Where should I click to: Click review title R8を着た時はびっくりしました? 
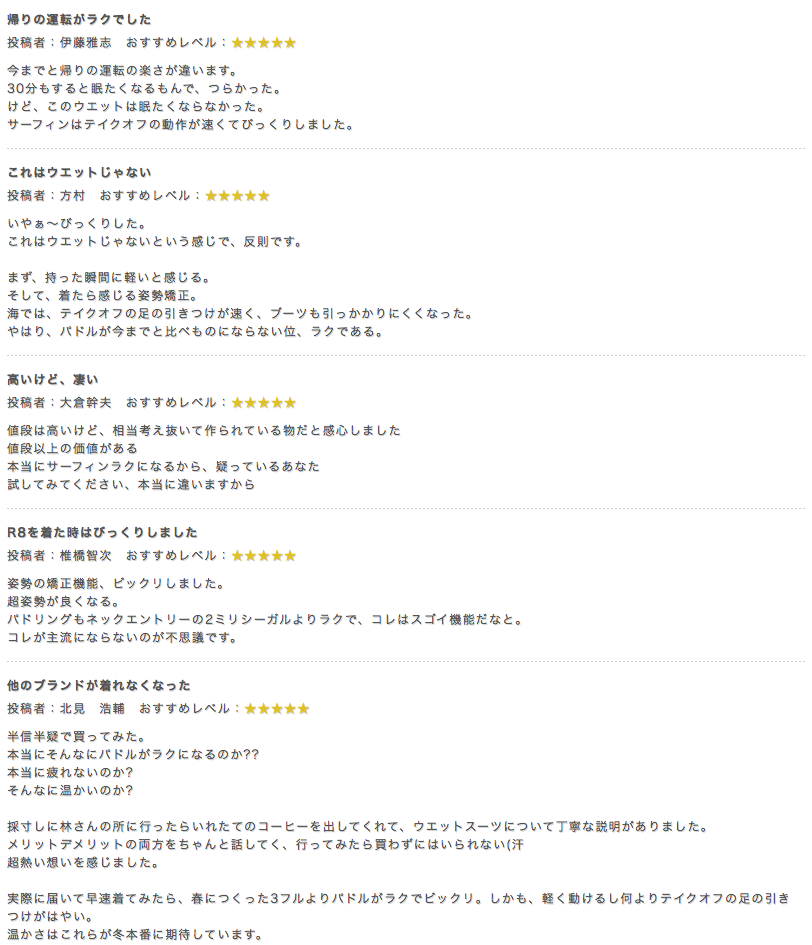point(102,533)
